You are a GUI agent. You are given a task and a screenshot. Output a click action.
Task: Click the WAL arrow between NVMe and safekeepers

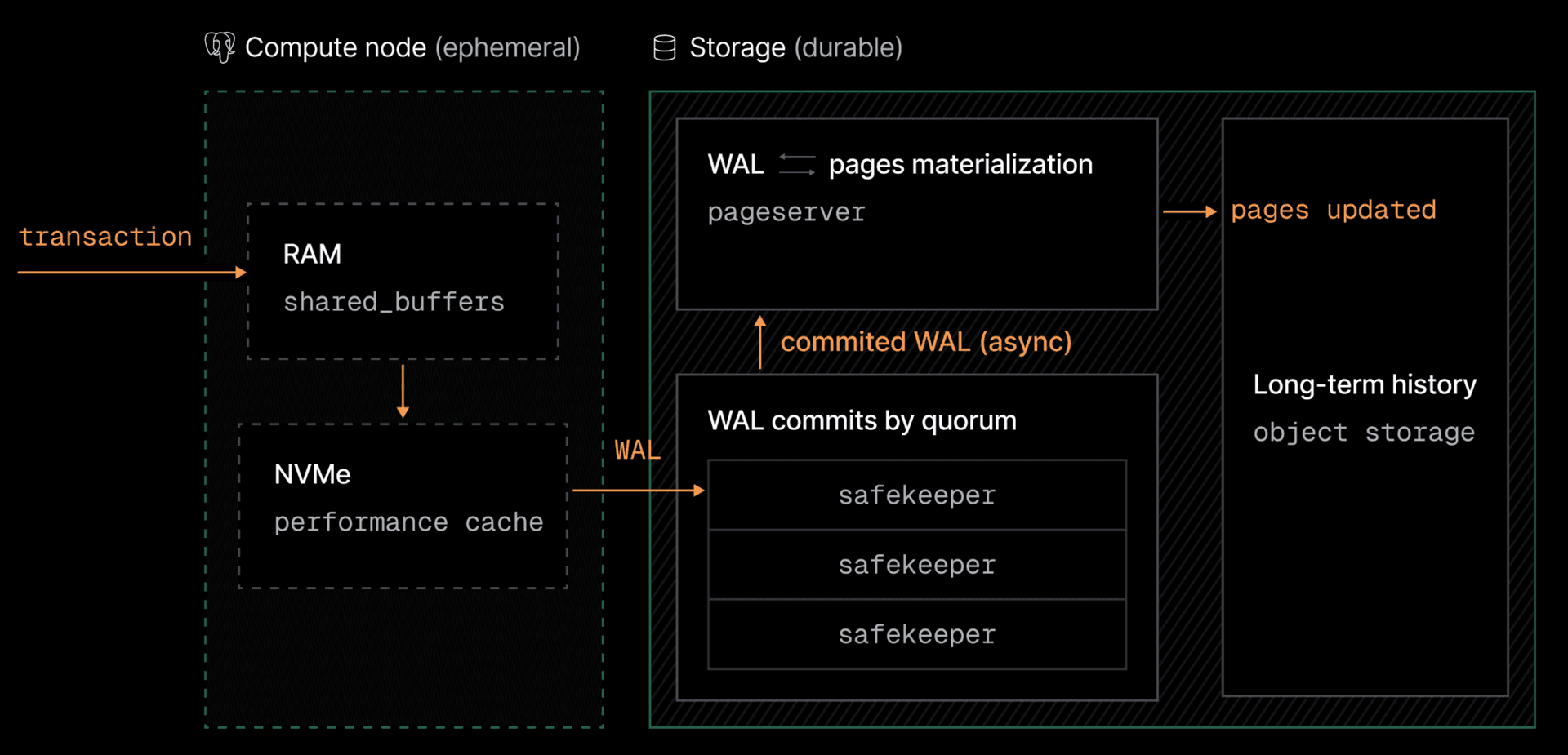(x=637, y=490)
